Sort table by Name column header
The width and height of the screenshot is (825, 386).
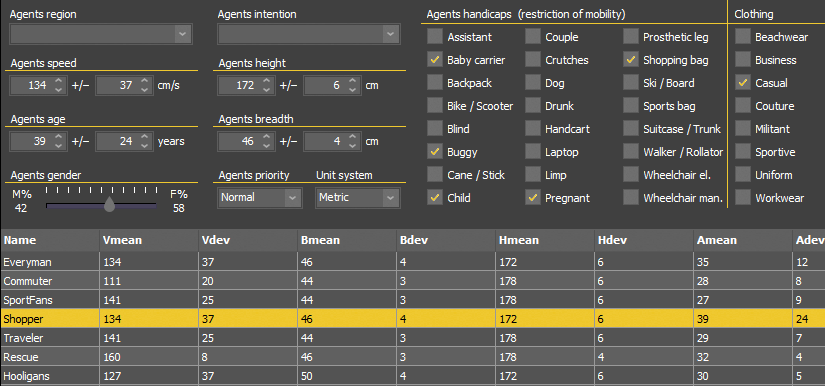click(50, 240)
